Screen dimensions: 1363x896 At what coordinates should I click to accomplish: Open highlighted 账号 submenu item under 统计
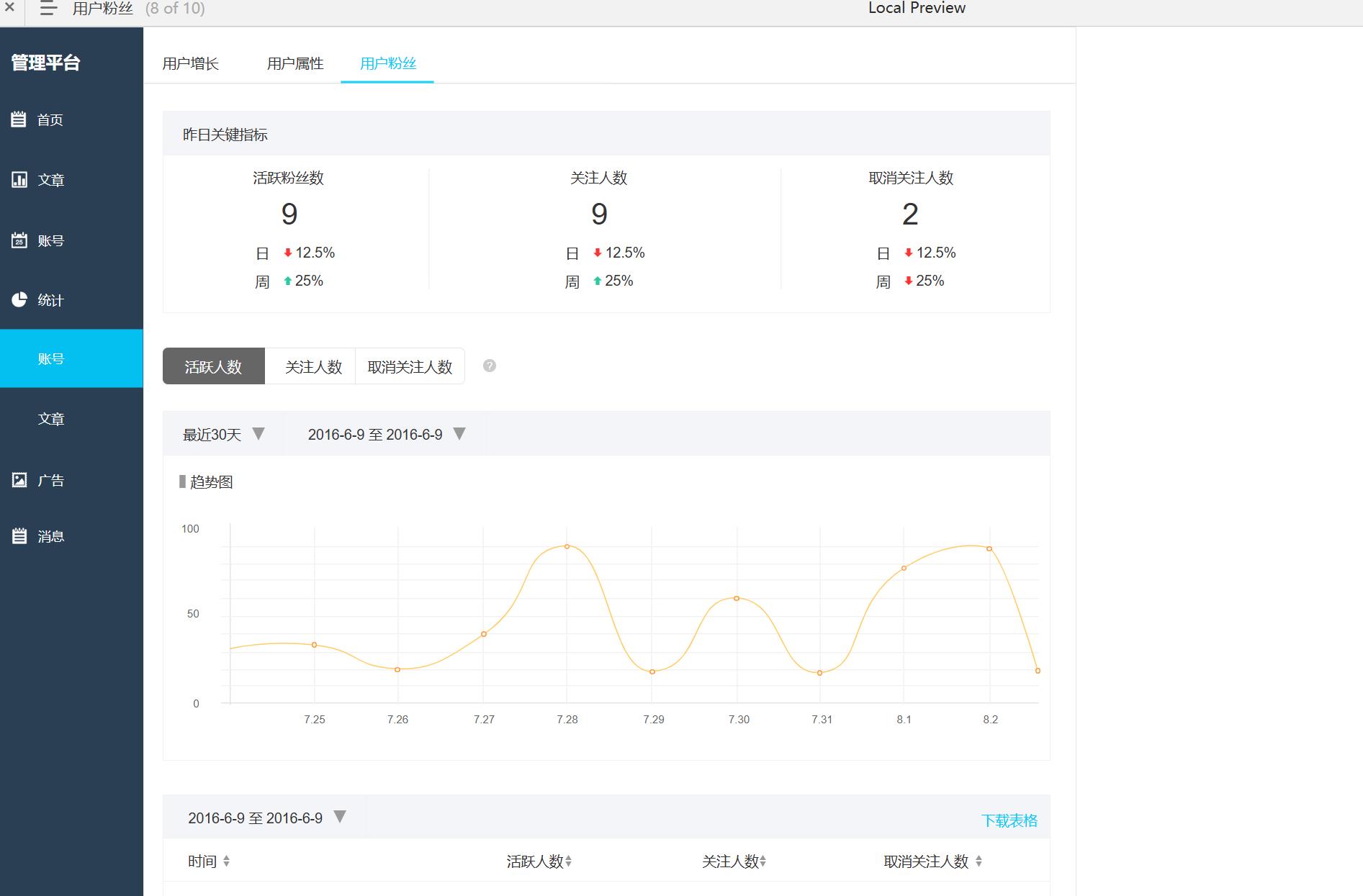(x=71, y=358)
